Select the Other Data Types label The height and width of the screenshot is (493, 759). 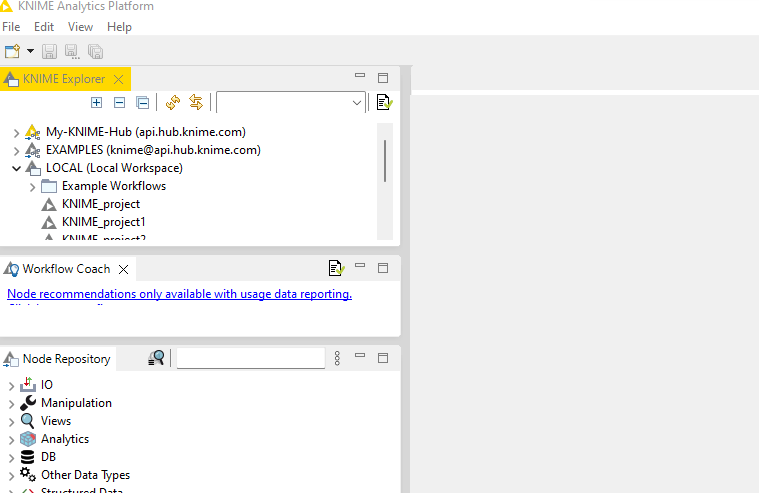tap(86, 475)
